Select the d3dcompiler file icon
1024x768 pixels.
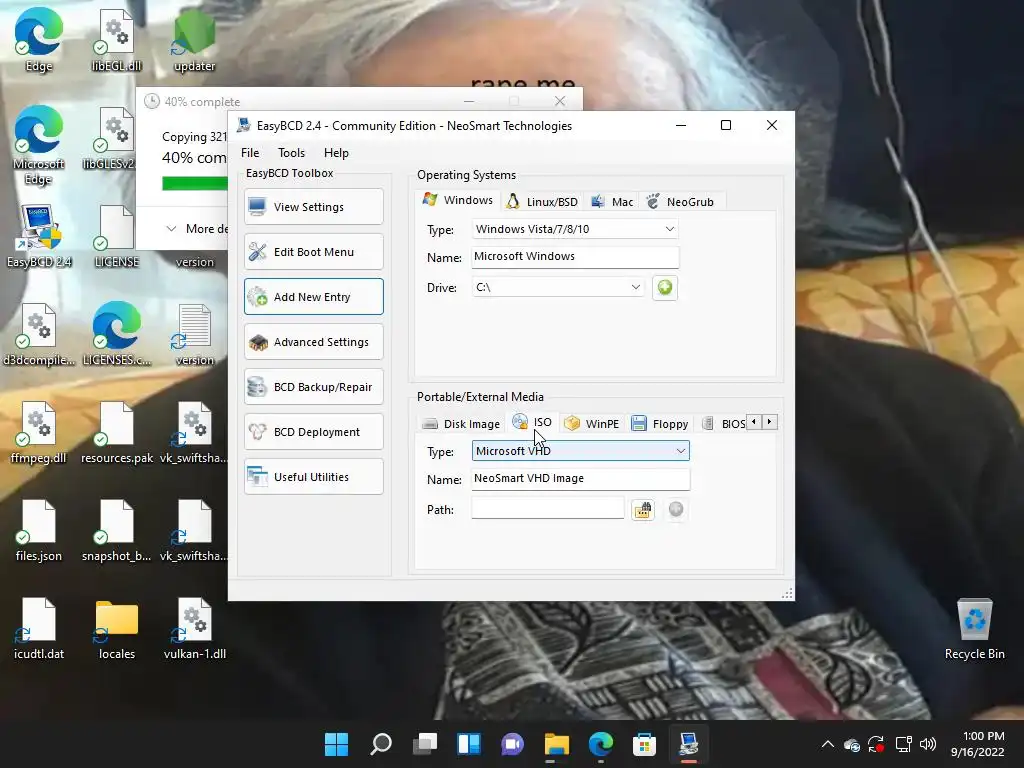click(39, 334)
